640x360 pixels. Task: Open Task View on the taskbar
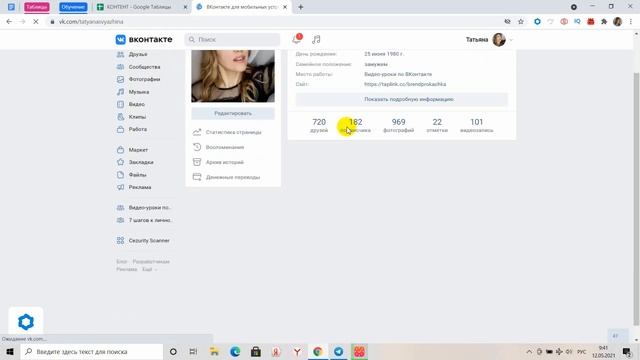193,351
